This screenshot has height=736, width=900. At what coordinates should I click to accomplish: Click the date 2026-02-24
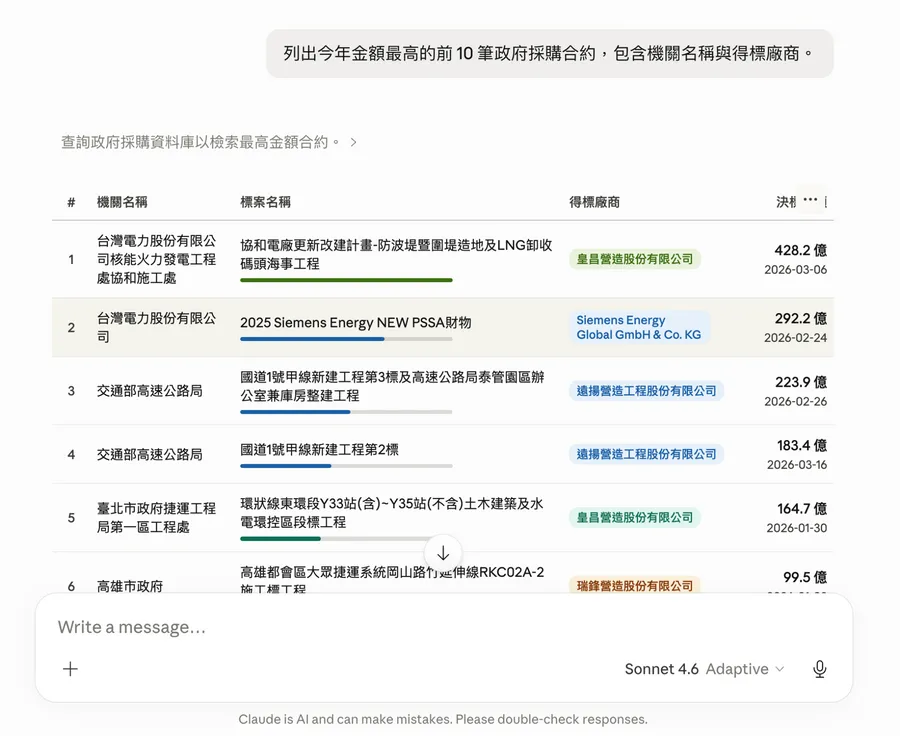pyautogui.click(x=796, y=338)
